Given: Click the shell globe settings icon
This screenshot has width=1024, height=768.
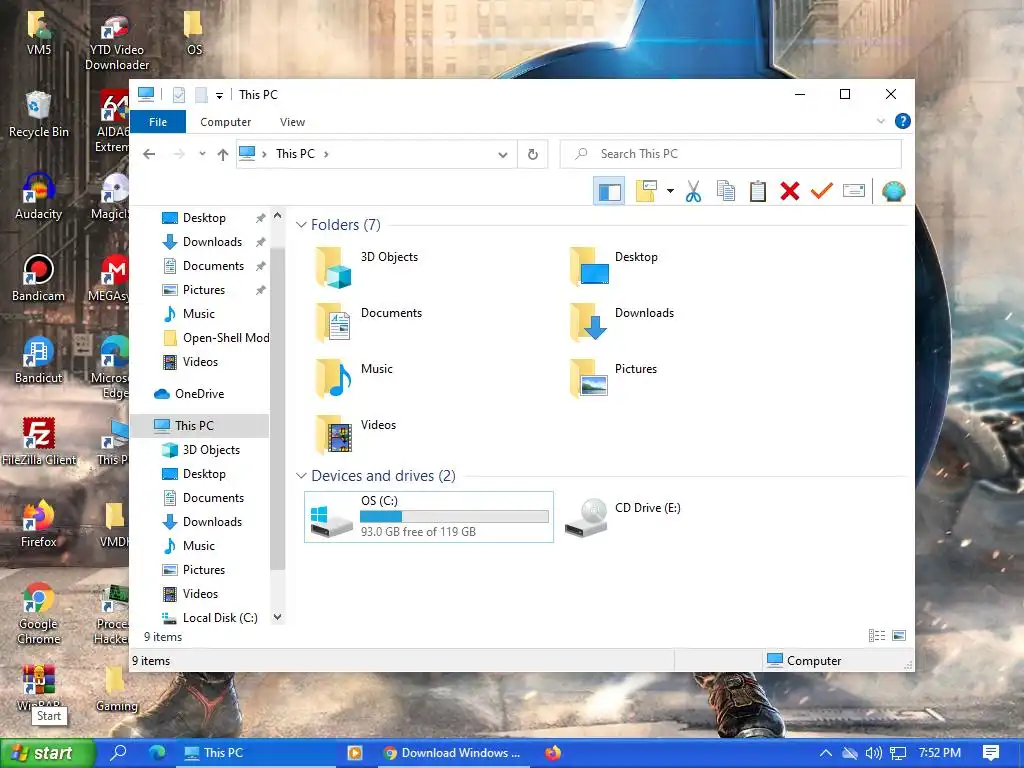Looking at the screenshot, I should (893, 191).
